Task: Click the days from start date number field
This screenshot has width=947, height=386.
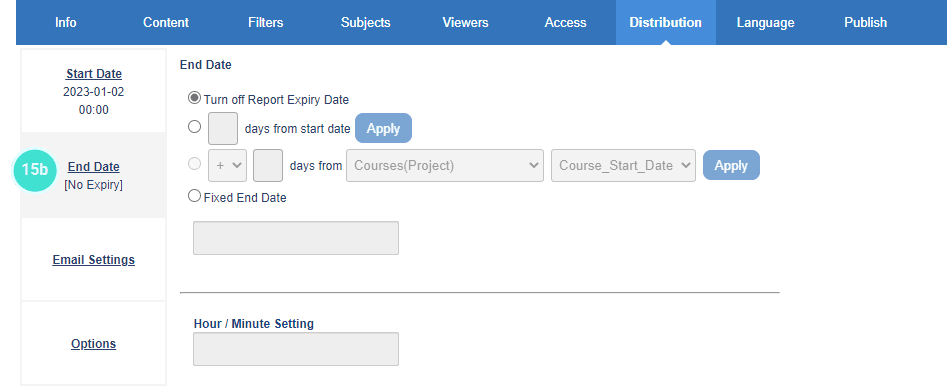Action: click(x=223, y=128)
